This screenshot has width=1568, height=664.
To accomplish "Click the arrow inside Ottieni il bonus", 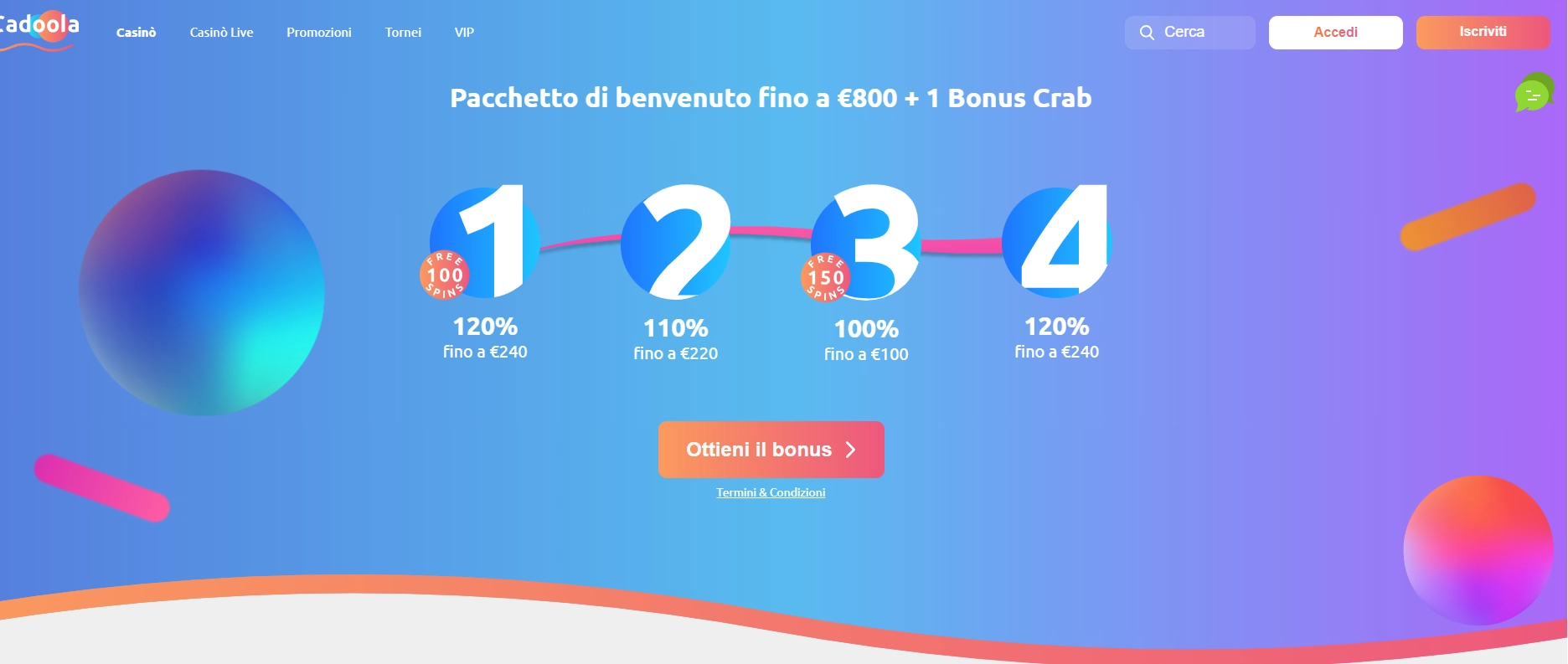I will (x=851, y=450).
